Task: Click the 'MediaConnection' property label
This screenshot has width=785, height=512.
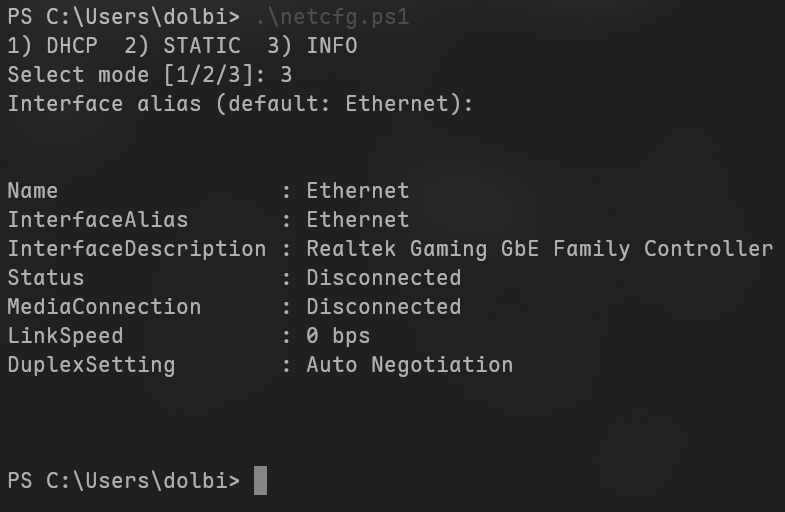Action: 104,307
